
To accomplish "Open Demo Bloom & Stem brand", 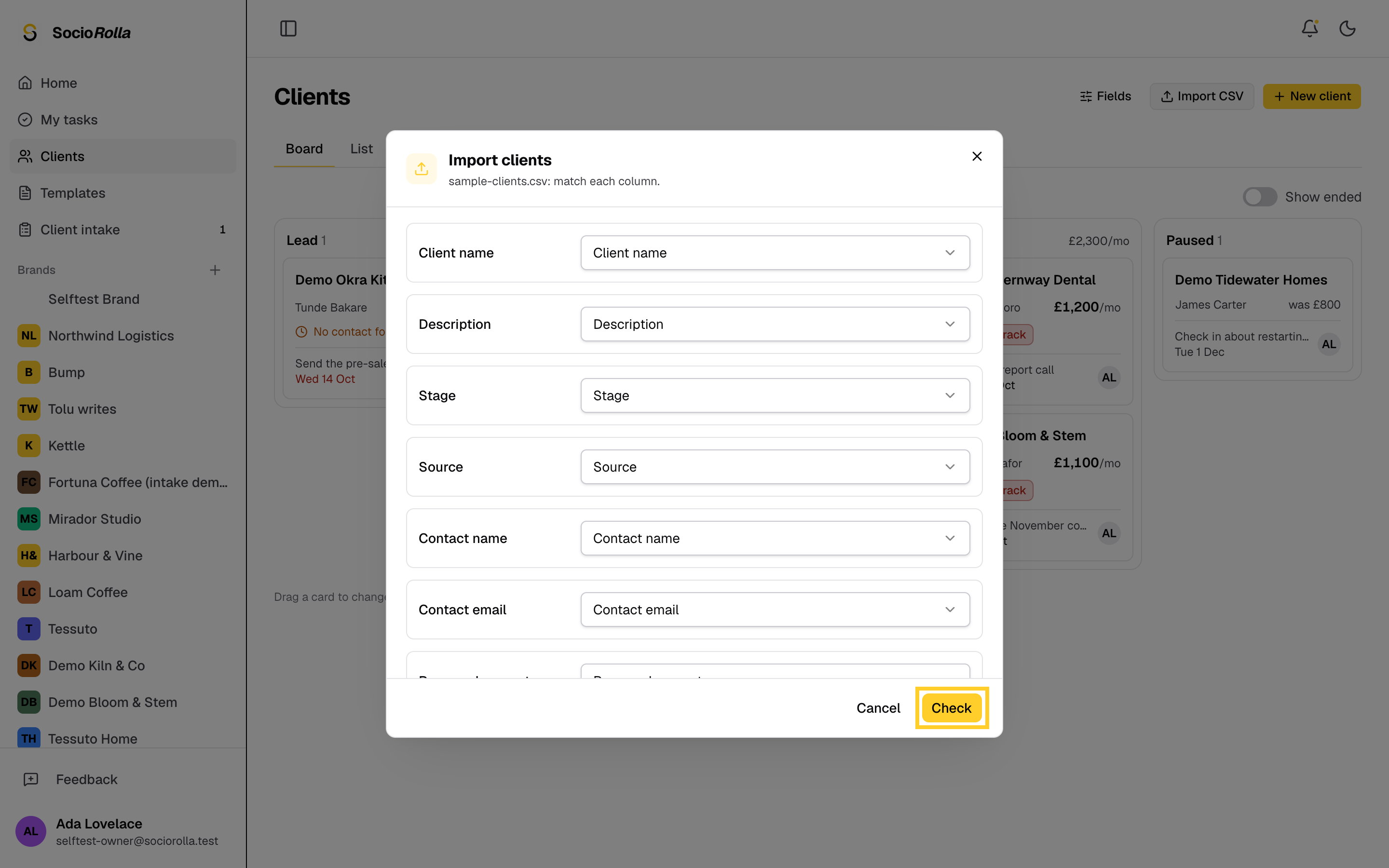I will (123, 702).
